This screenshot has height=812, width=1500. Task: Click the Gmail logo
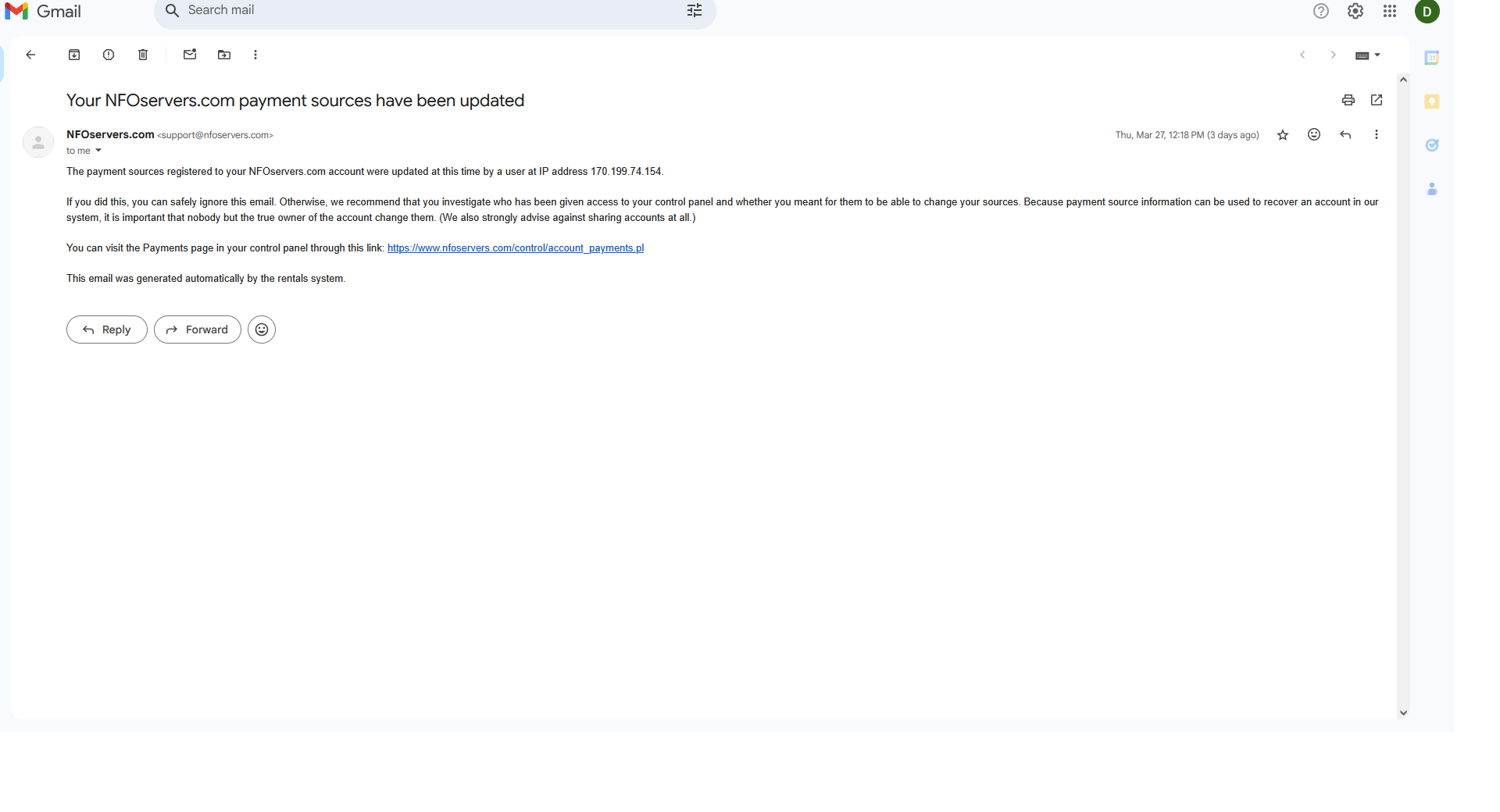[x=43, y=11]
